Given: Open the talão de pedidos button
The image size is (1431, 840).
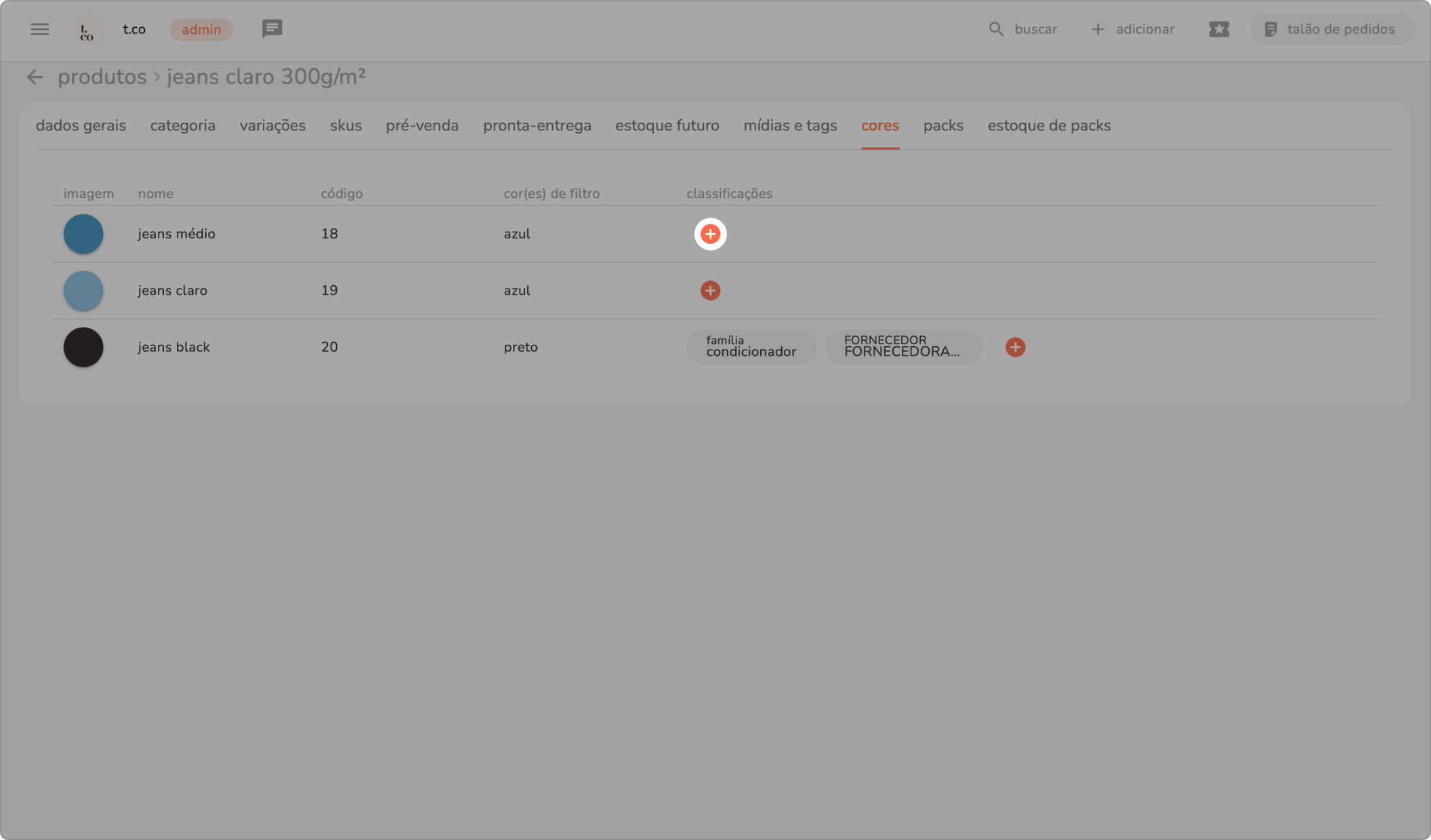Looking at the screenshot, I should pyautogui.click(x=1331, y=29).
